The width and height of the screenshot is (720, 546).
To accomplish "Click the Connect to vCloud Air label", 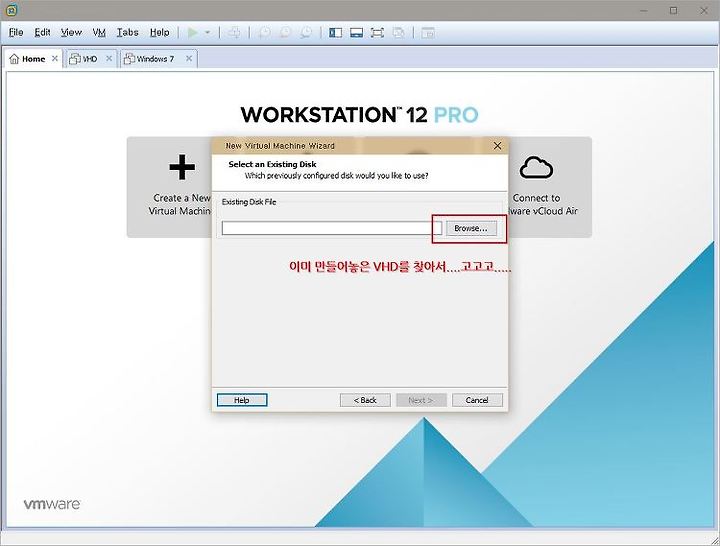I will 543,204.
